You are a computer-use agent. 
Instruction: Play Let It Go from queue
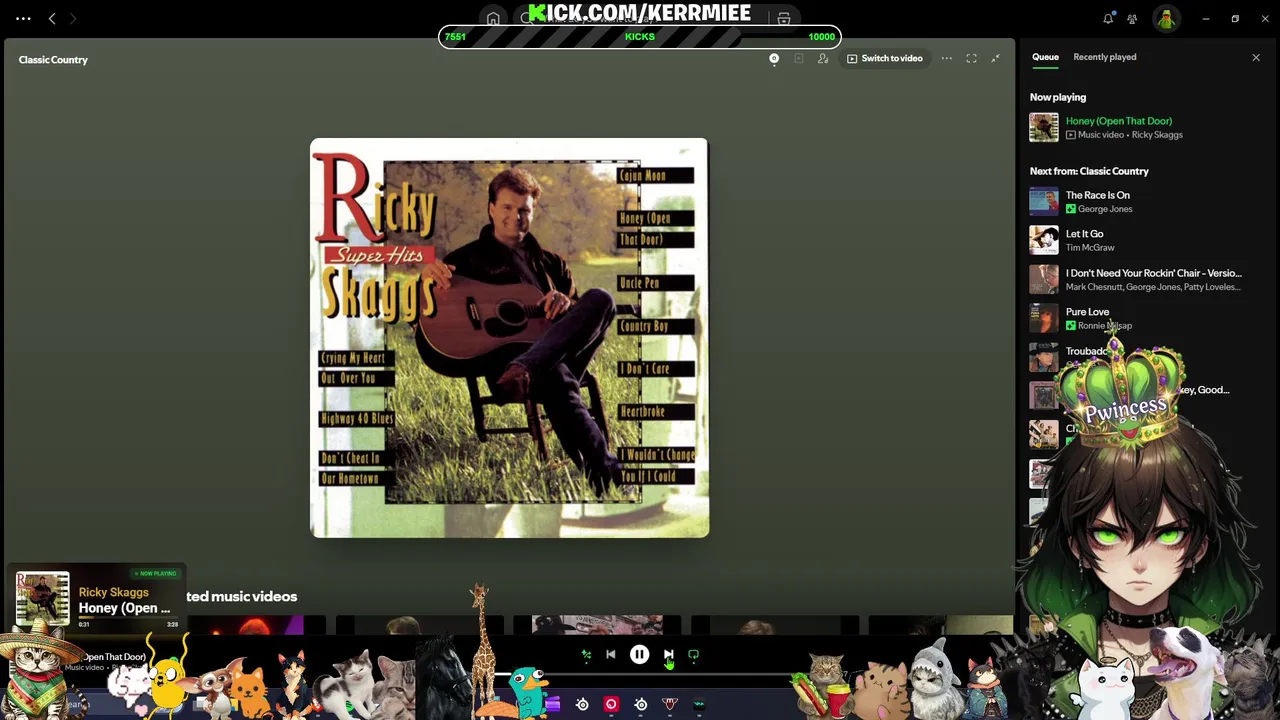pyautogui.click(x=1085, y=234)
